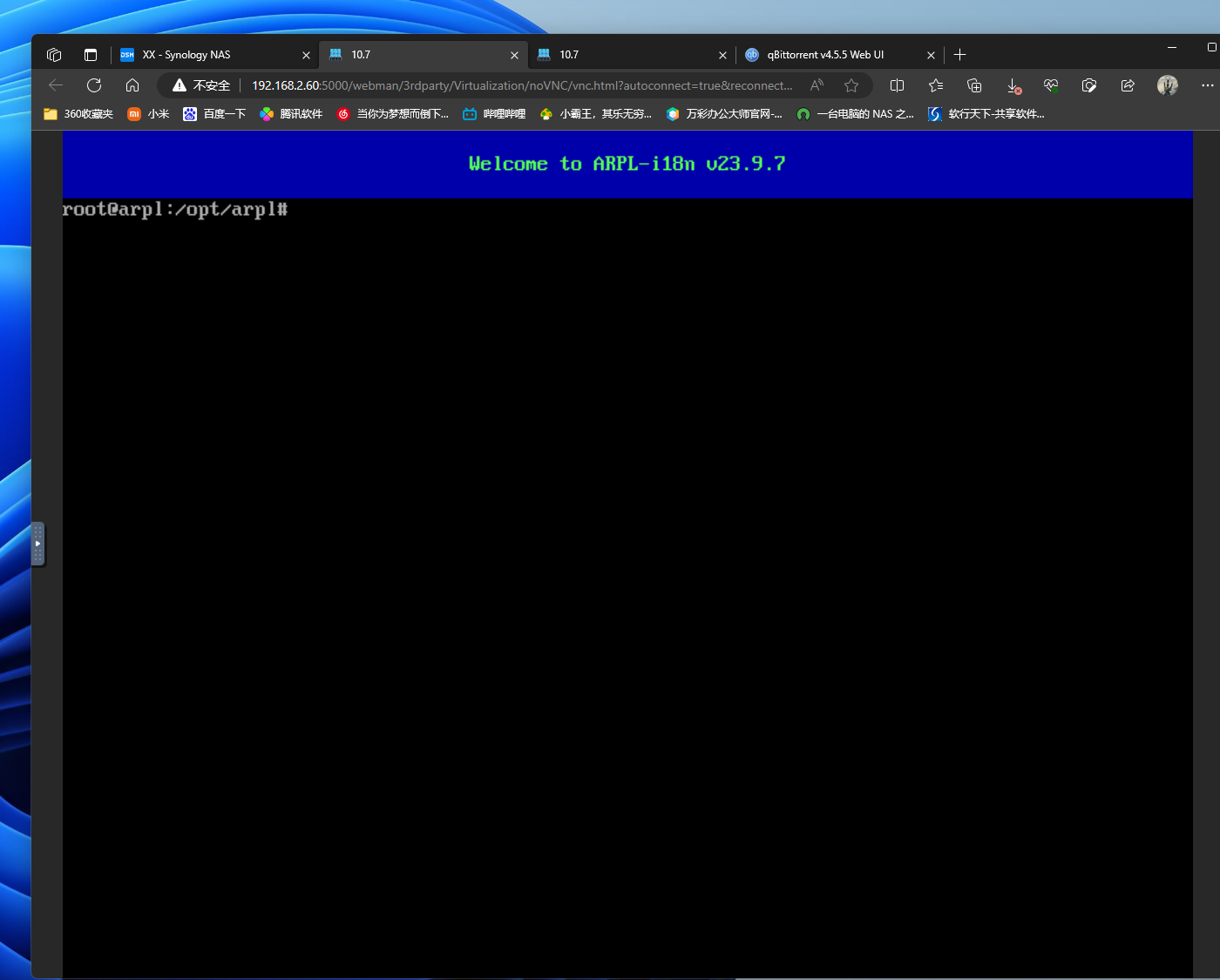Open the Settings and more ellipsis menu
This screenshot has height=980, width=1220.
tap(1207, 85)
